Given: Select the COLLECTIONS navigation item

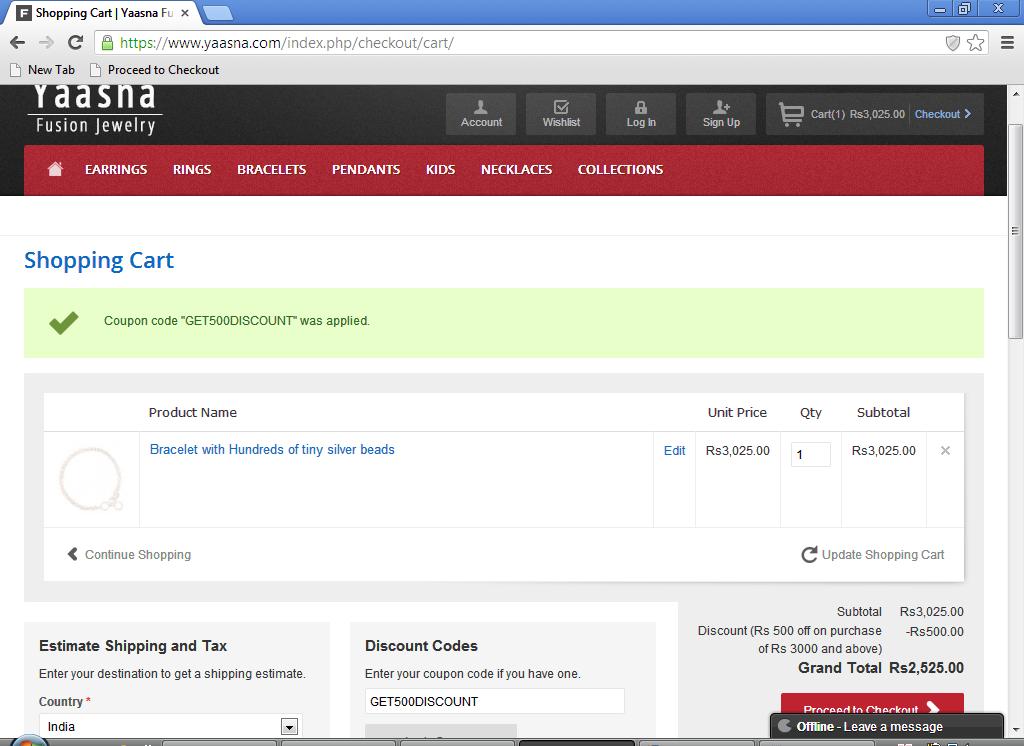Looking at the screenshot, I should [620, 170].
